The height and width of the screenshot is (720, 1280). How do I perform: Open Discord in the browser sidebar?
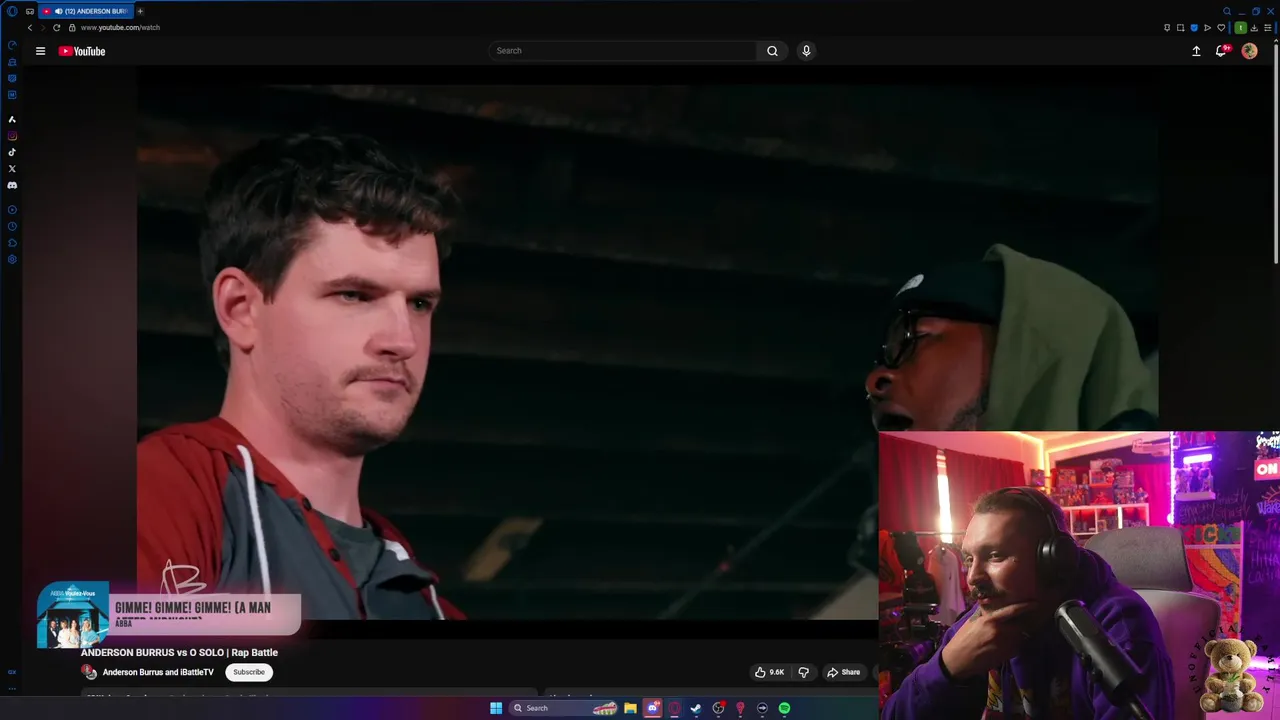click(x=12, y=185)
